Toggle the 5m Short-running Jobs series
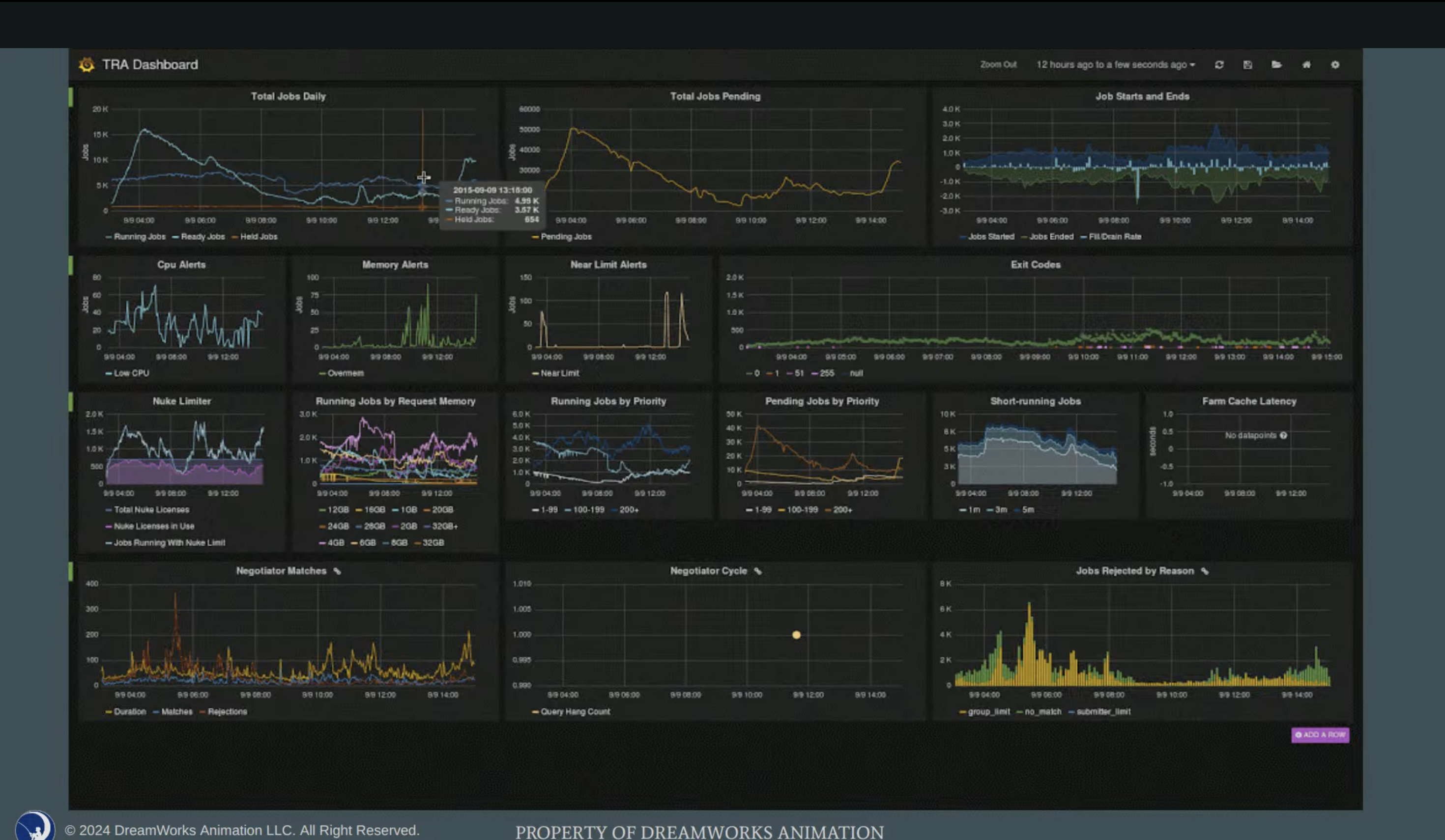This screenshot has width=1445, height=840. (x=1028, y=509)
